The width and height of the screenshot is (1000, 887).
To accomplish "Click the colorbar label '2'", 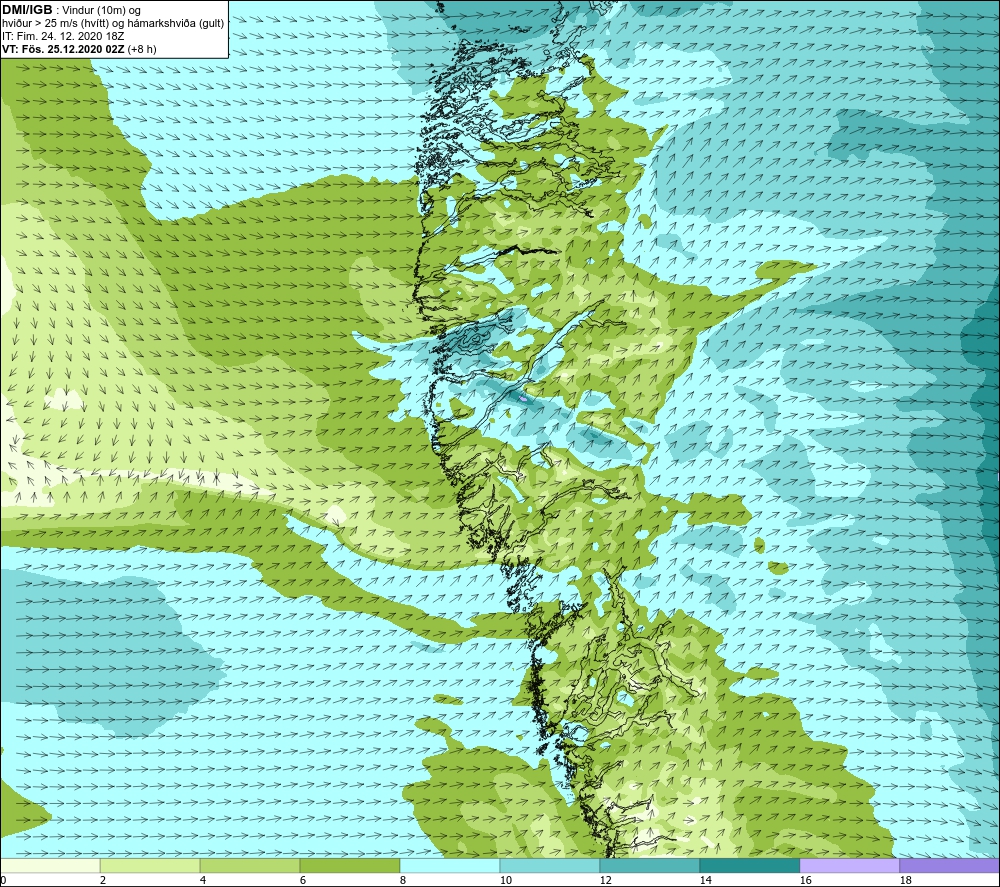I will pos(103,881).
